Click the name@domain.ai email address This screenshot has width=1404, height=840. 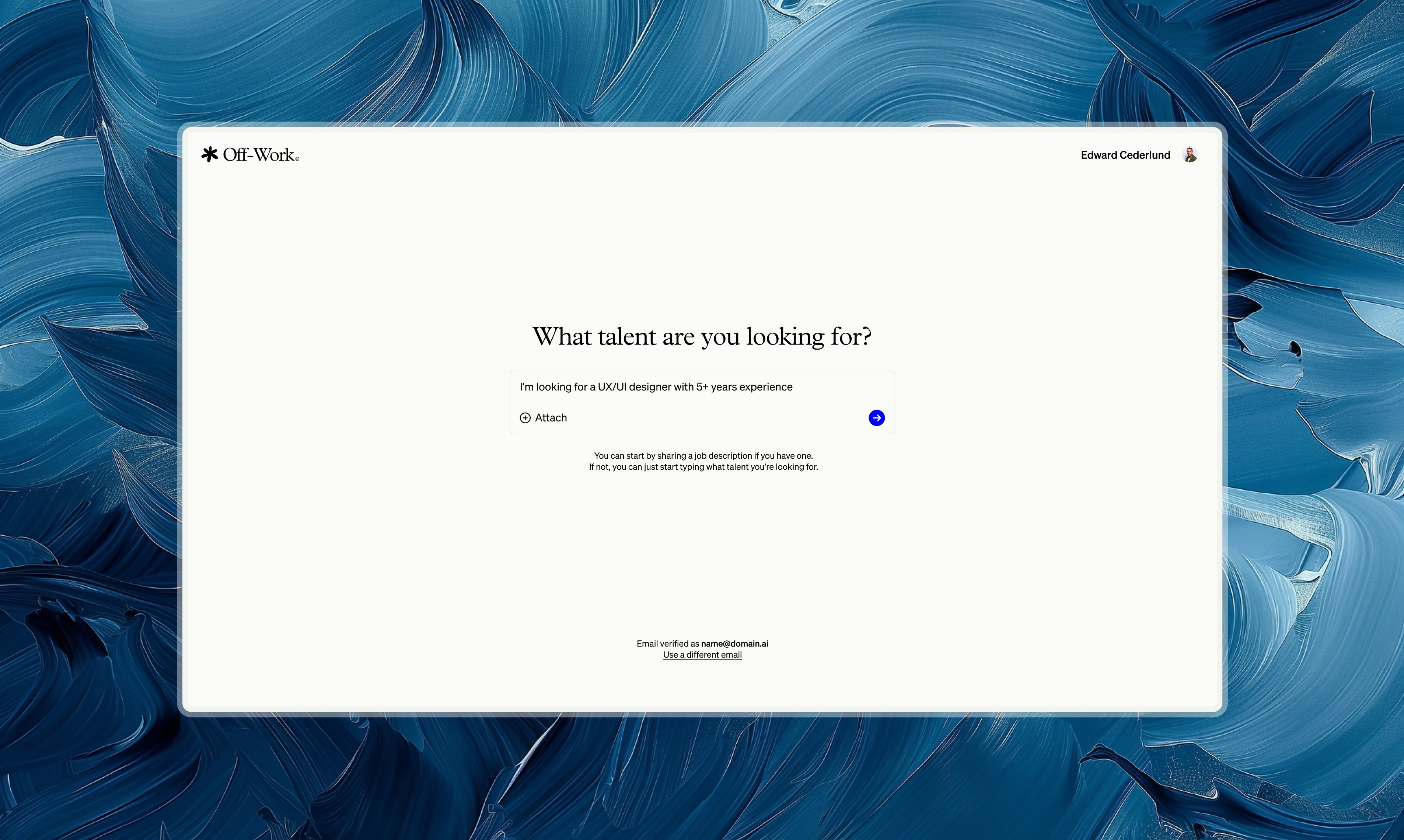(734, 644)
